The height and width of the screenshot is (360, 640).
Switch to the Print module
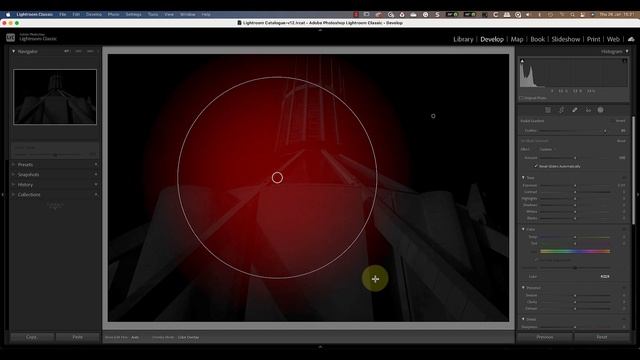[593, 39]
